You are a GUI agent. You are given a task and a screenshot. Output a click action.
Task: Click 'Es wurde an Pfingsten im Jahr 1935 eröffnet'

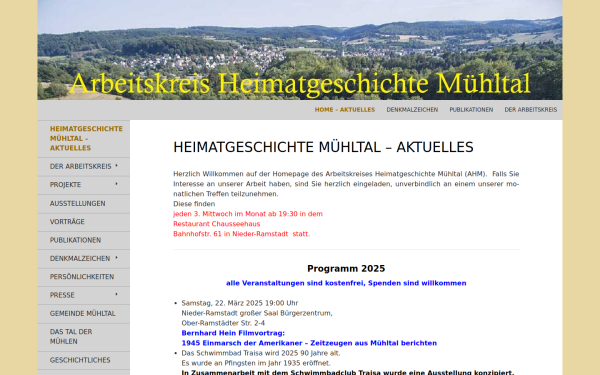click(256, 363)
